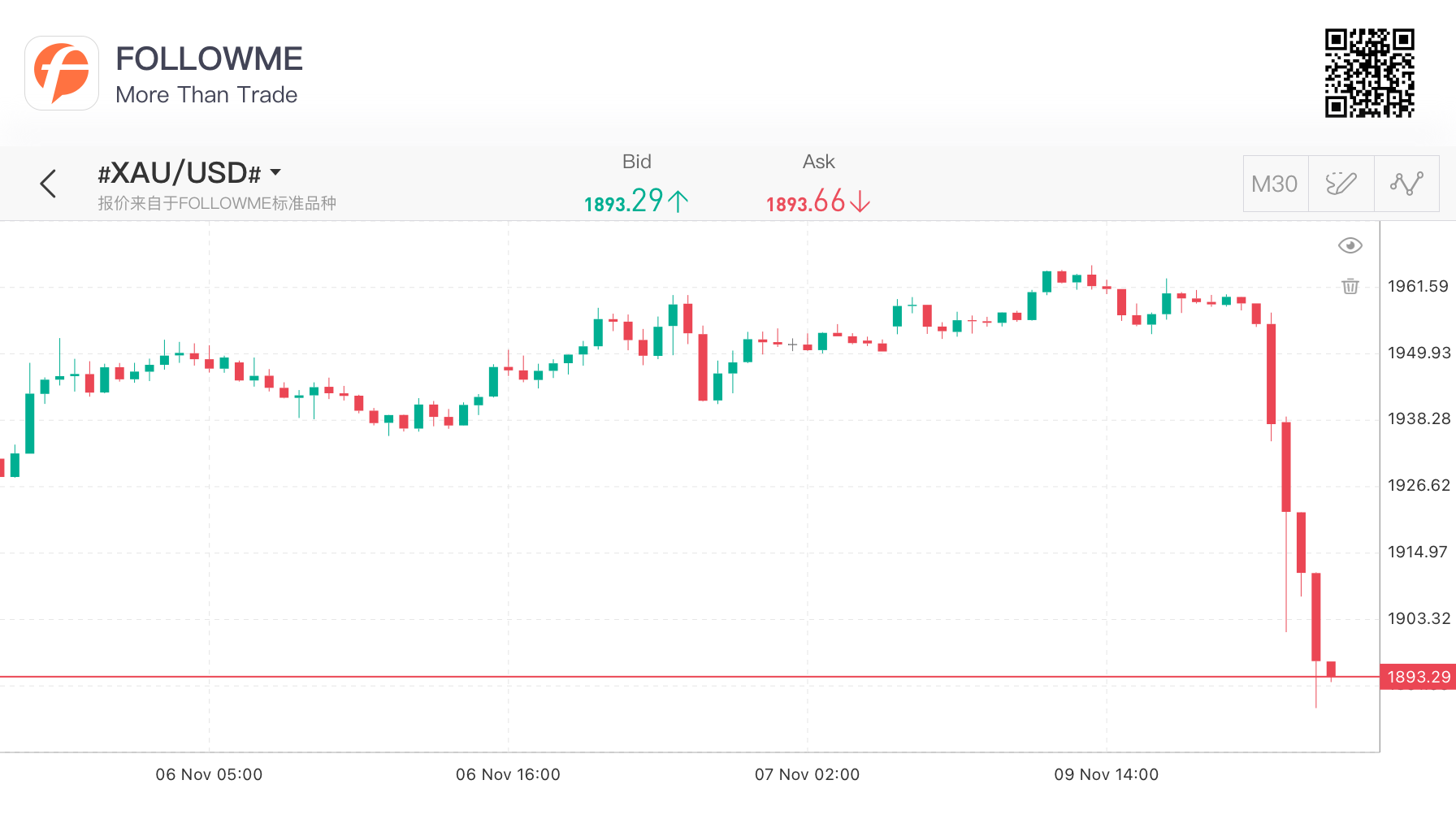Click the 07 Nov 02:00 time axis label

[x=807, y=774]
